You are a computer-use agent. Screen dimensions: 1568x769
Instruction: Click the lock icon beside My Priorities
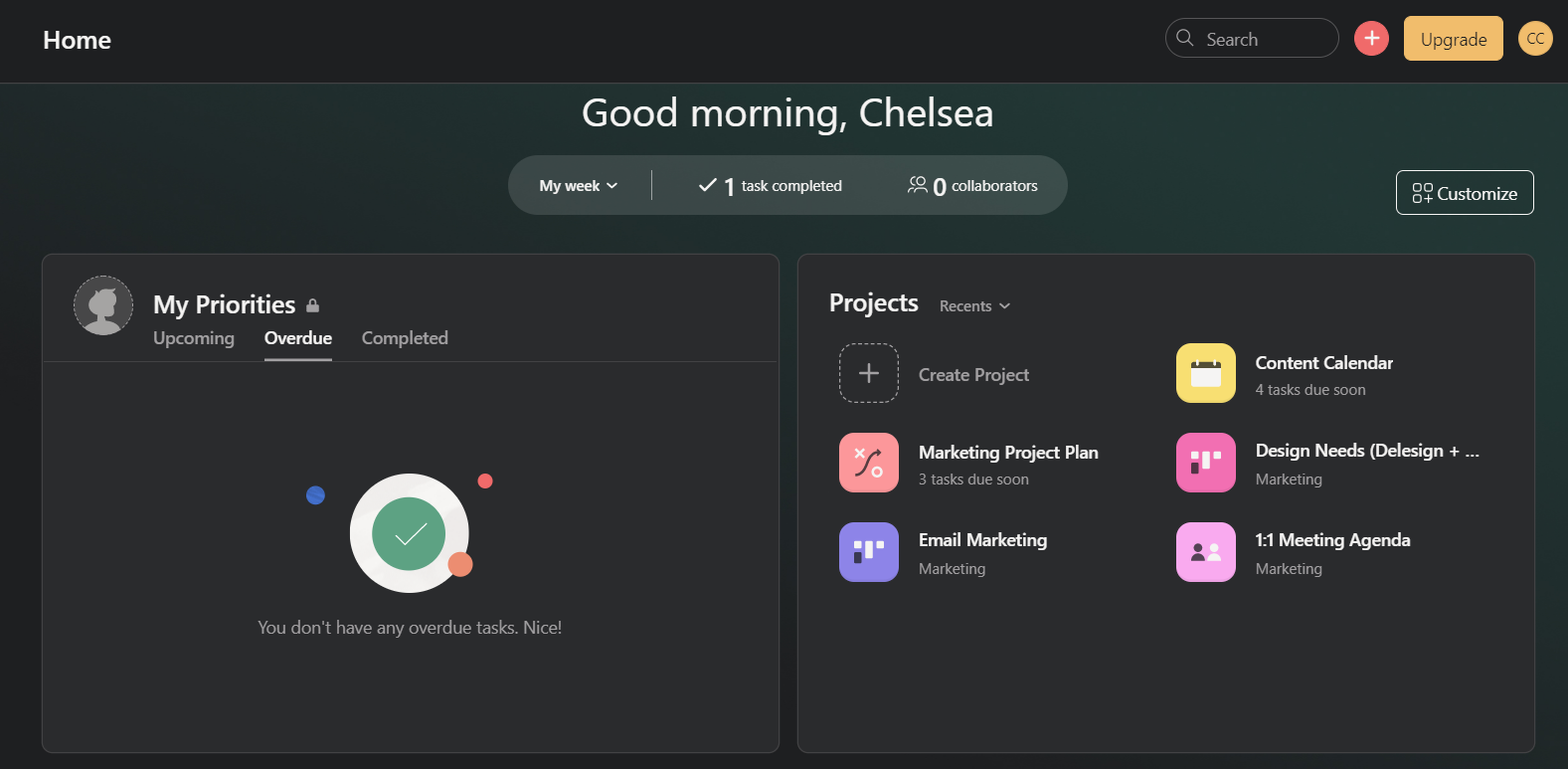(312, 305)
